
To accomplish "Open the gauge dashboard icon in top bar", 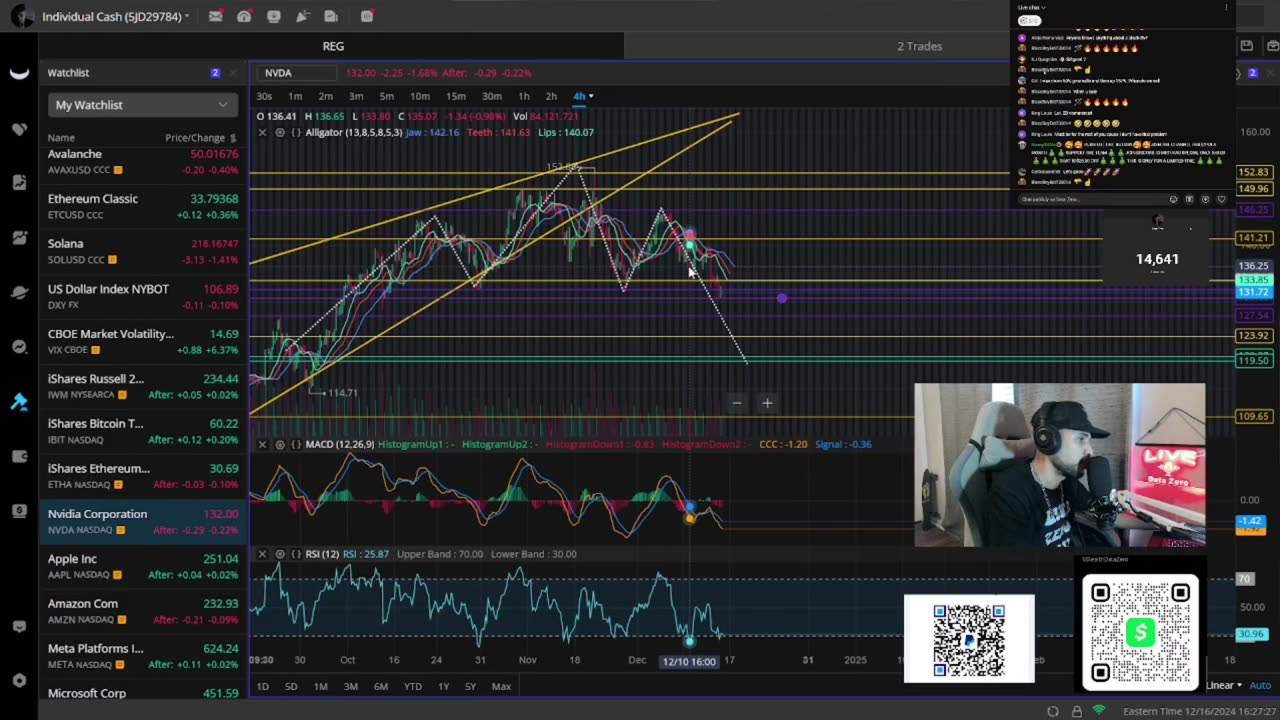I will tap(244, 16).
